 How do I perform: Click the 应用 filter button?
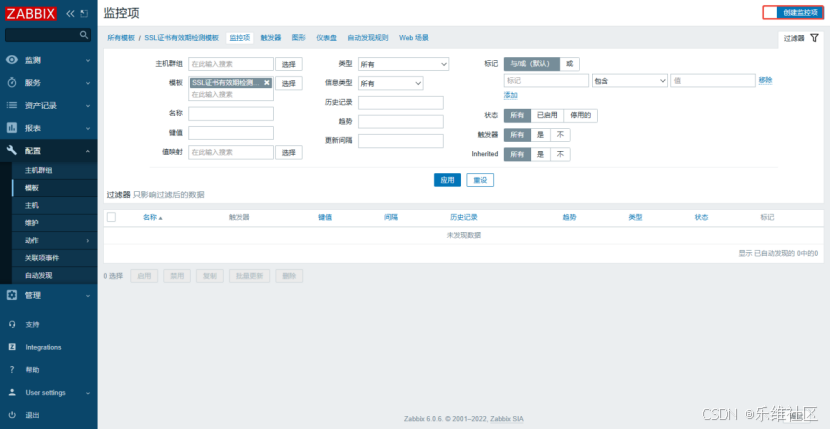pyautogui.click(x=447, y=180)
